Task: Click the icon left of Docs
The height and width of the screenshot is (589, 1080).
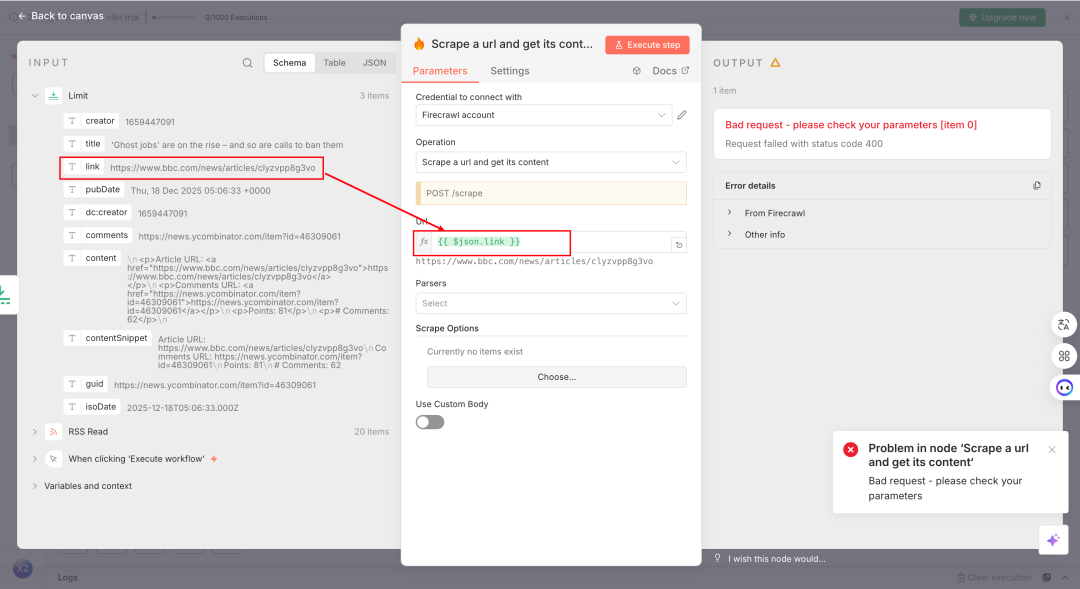Action: point(636,71)
